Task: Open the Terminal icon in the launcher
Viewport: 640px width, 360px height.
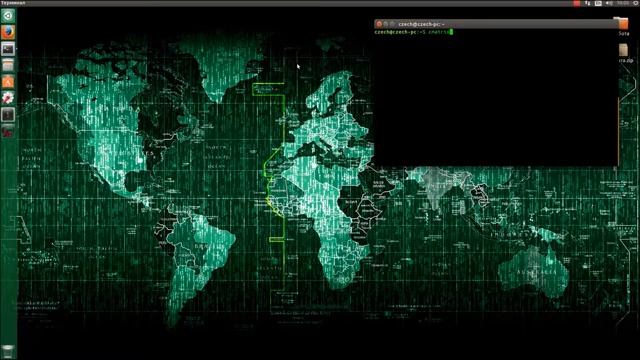Action: (8, 49)
